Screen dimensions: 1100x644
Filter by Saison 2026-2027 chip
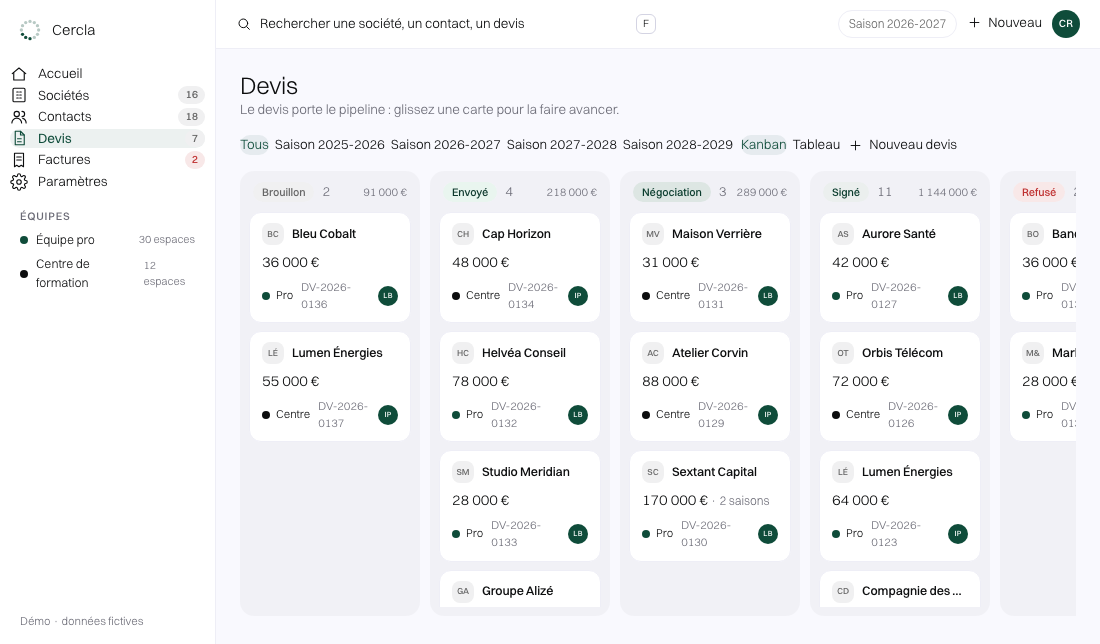click(445, 145)
